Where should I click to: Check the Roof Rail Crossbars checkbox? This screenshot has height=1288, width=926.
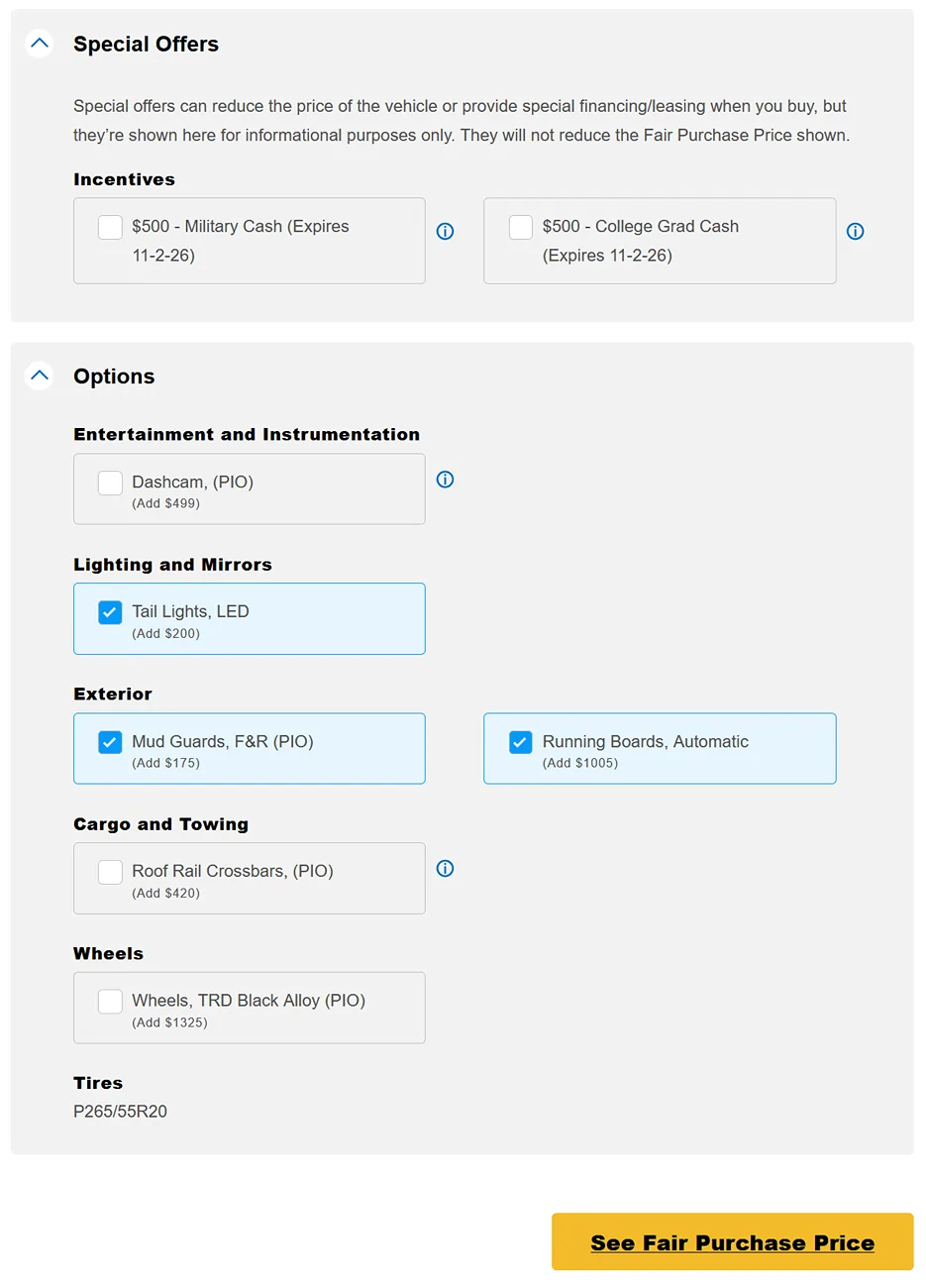110,872
